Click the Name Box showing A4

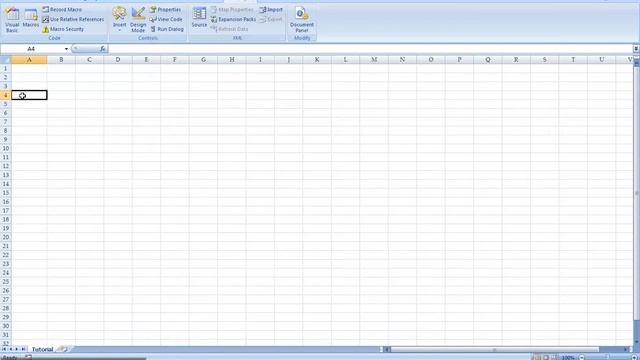[32, 49]
